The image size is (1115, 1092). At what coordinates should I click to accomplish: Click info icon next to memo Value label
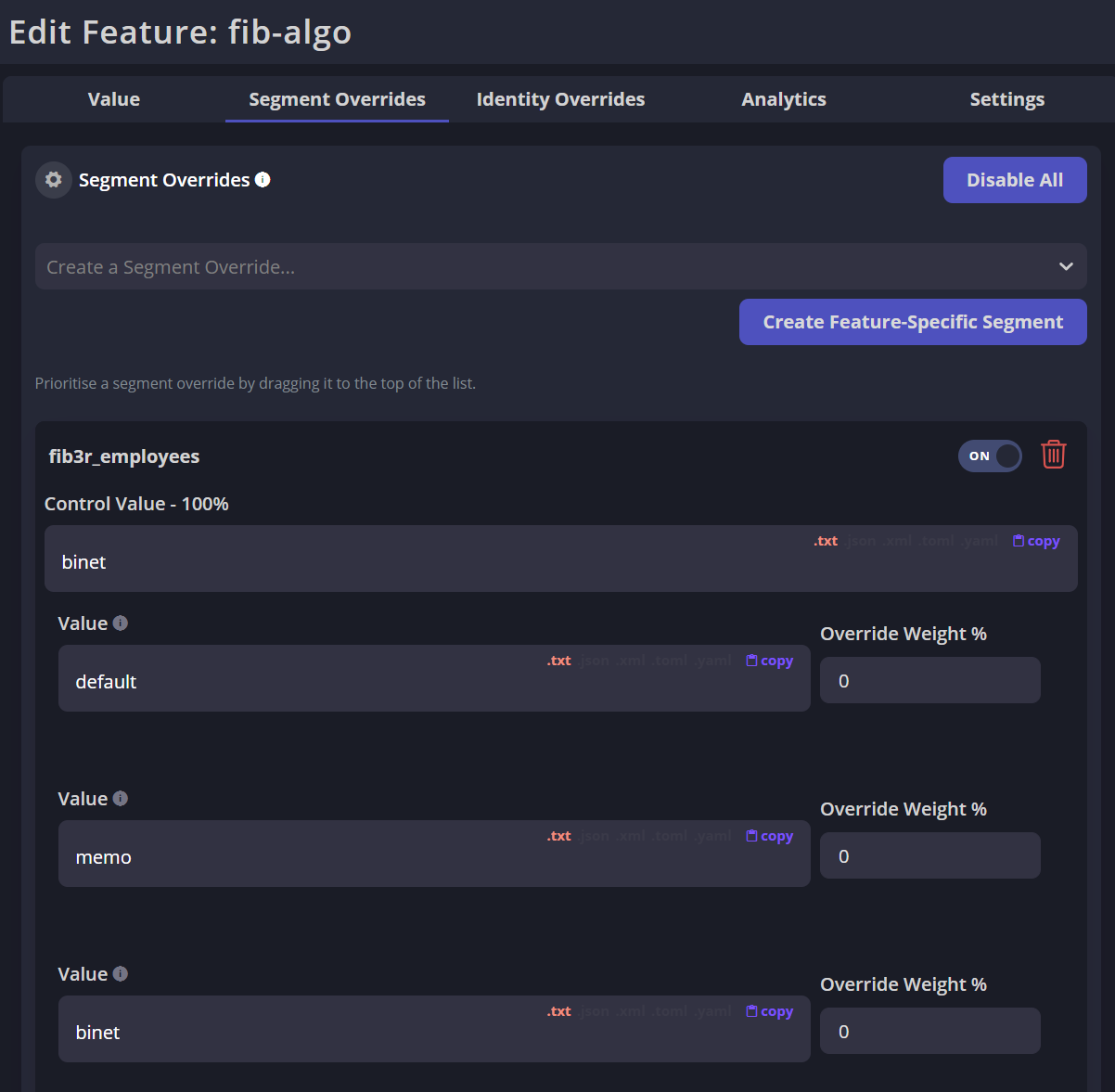pos(121,799)
